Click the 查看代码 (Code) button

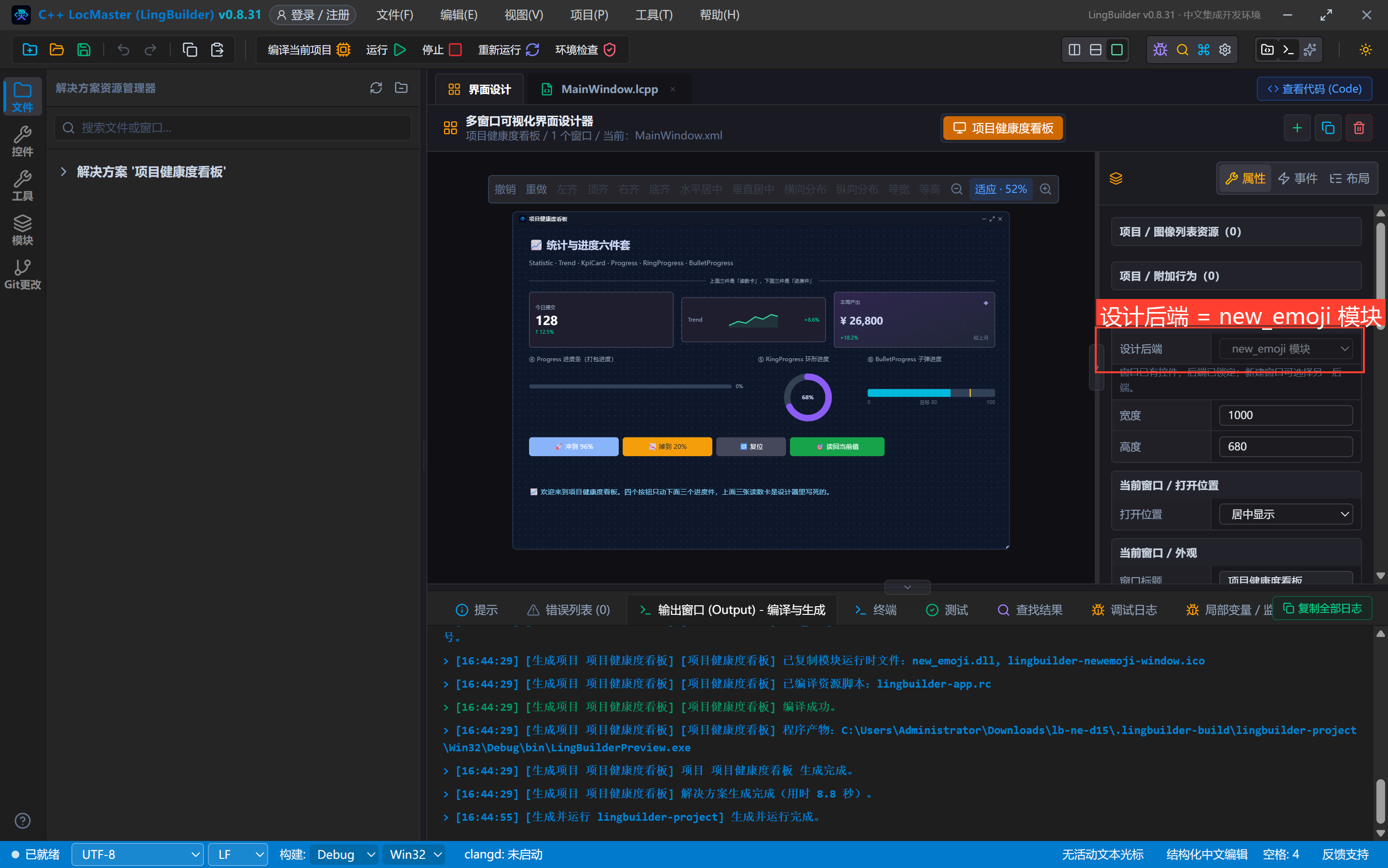click(1314, 89)
